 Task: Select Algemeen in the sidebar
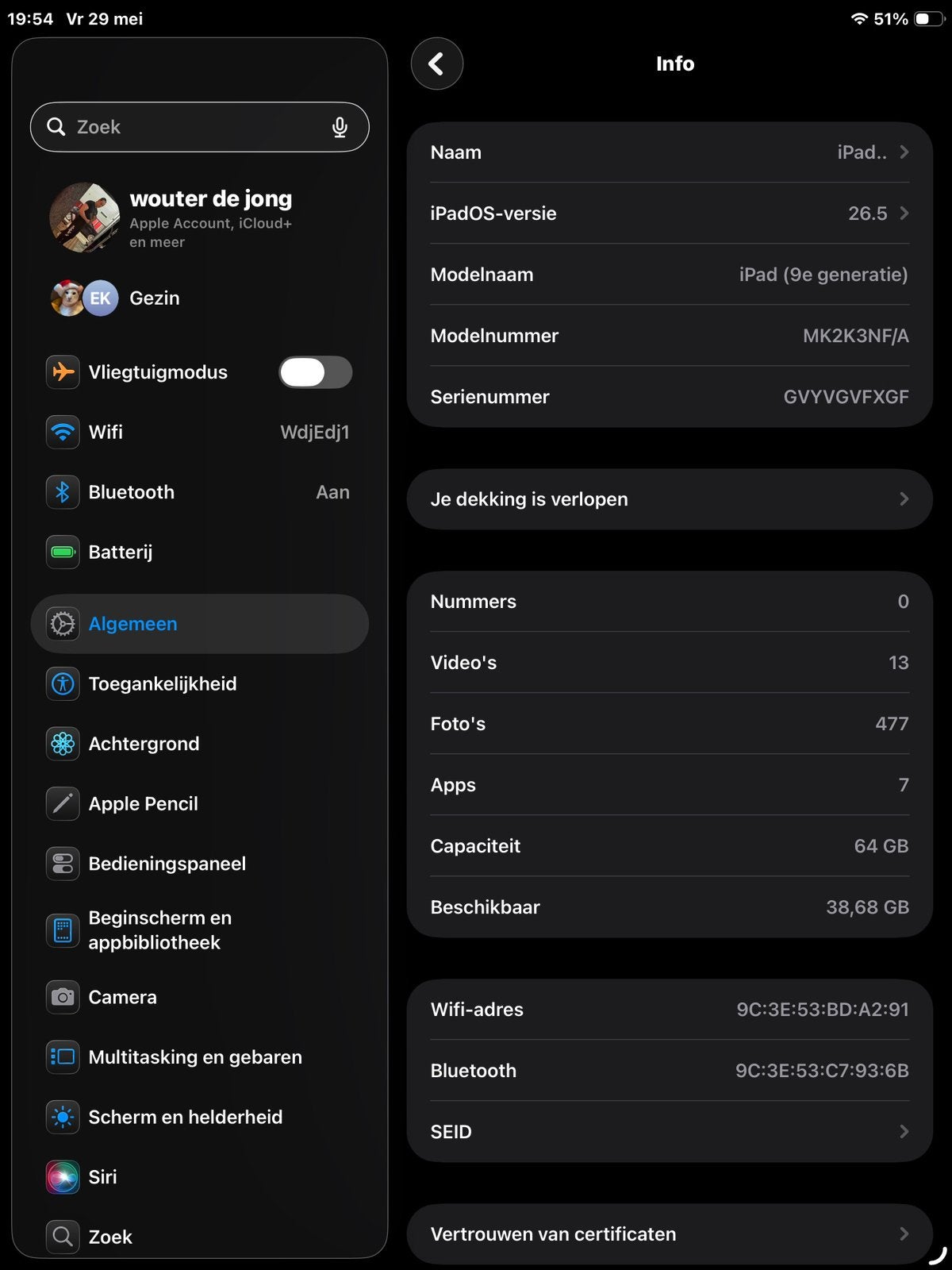pos(200,624)
